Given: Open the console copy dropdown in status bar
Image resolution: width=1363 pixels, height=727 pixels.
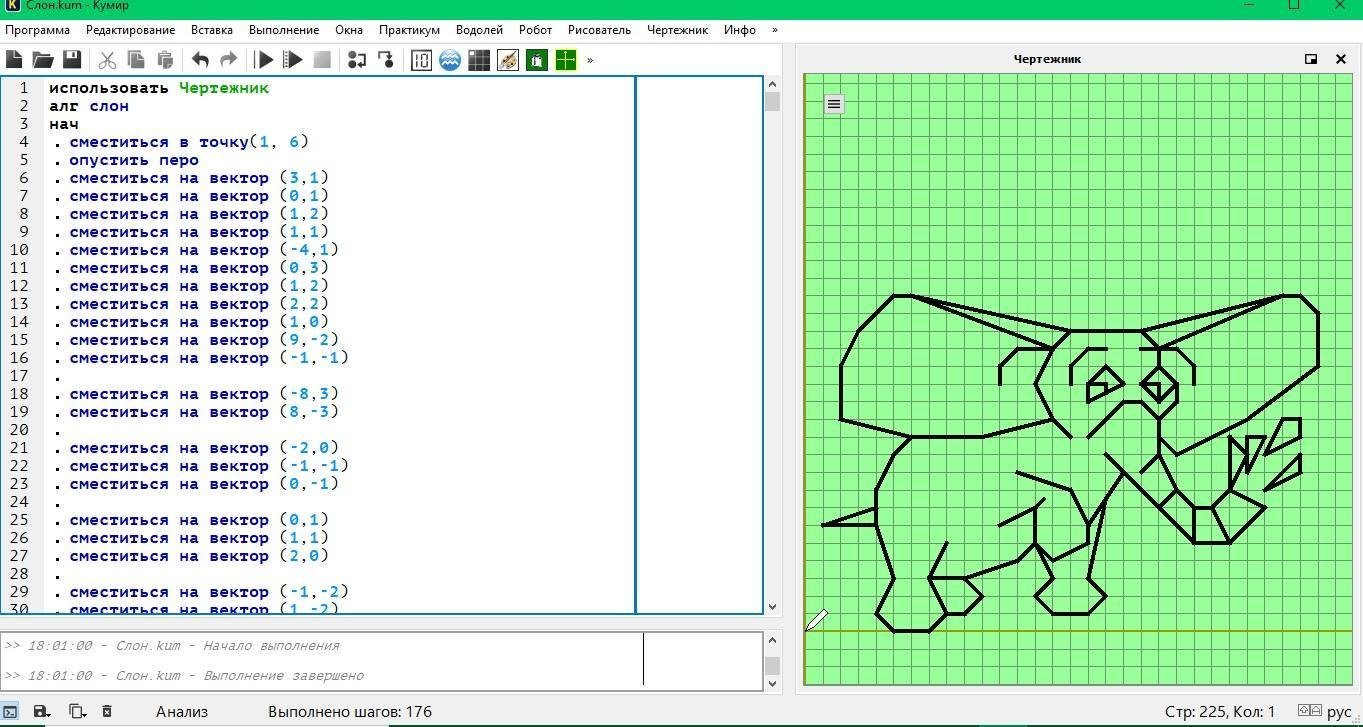Looking at the screenshot, I should click(77, 711).
